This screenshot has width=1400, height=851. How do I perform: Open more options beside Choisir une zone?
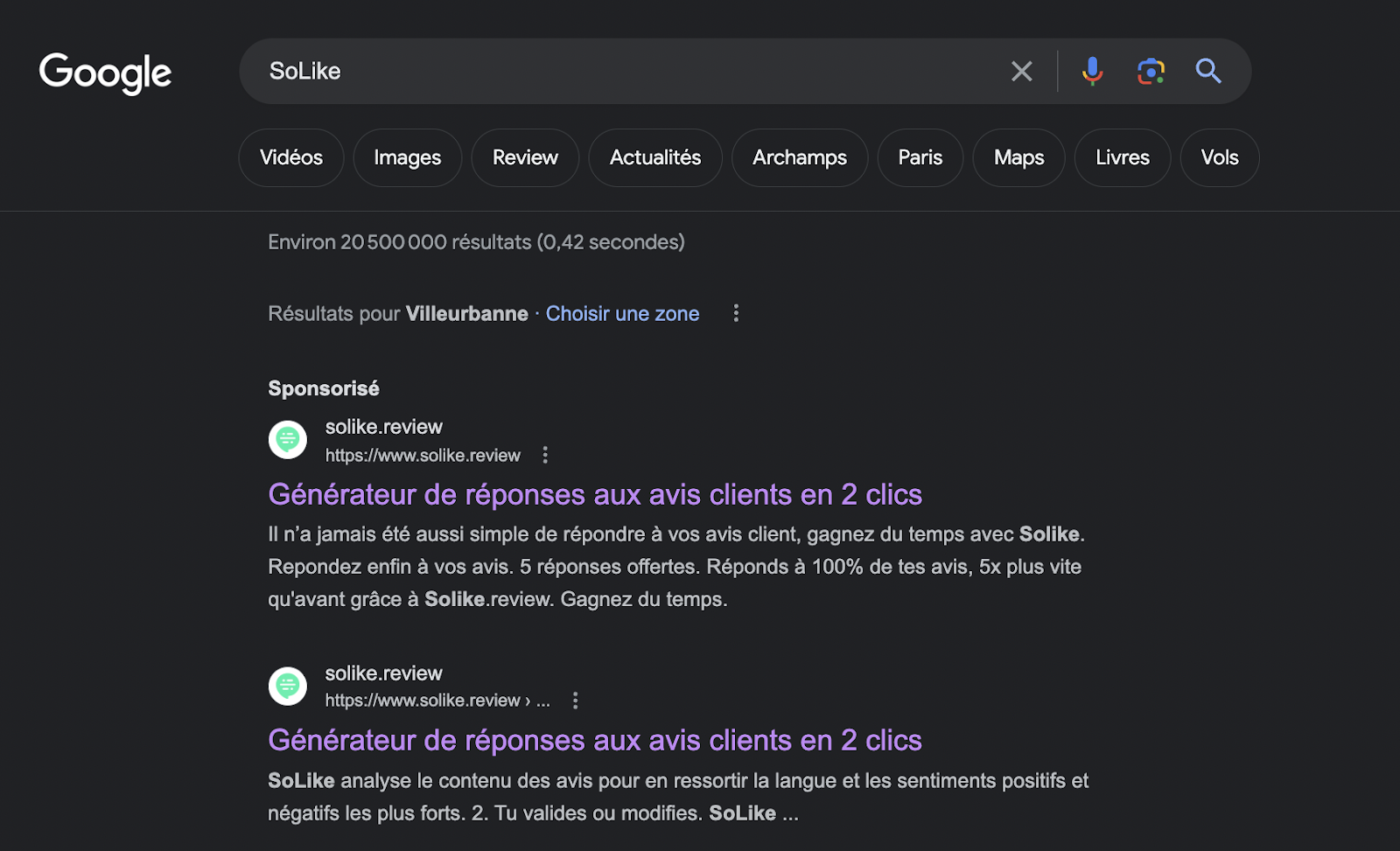click(x=736, y=313)
